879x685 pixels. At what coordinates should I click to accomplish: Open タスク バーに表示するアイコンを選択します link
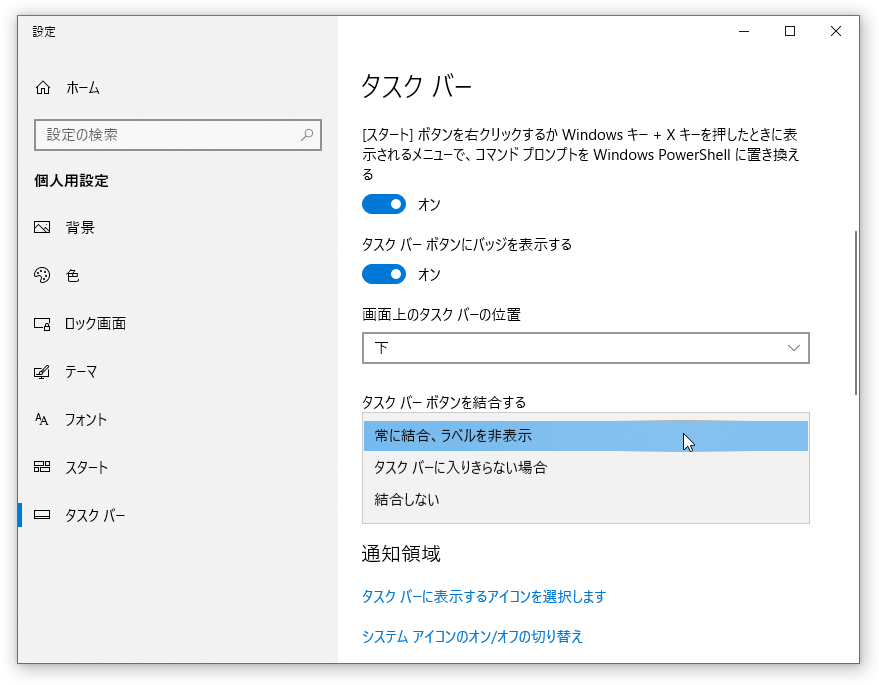[x=484, y=596]
